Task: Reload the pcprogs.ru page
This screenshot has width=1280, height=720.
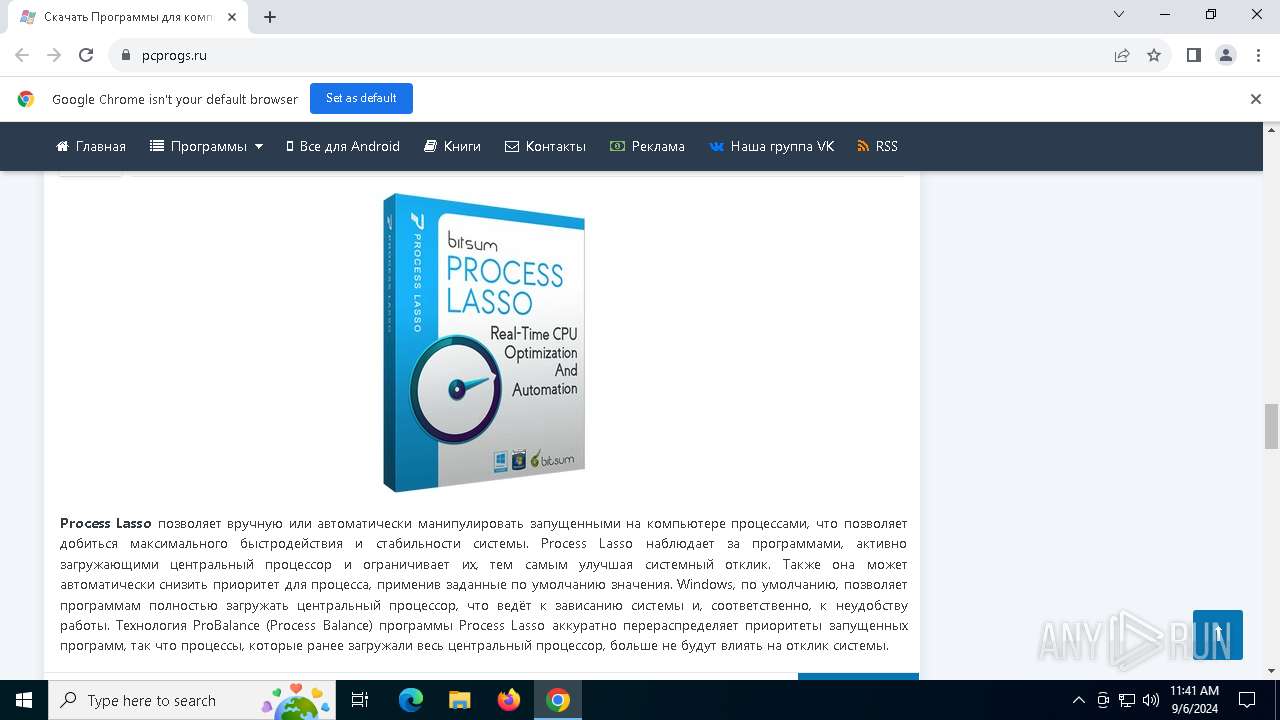Action: coord(86,55)
